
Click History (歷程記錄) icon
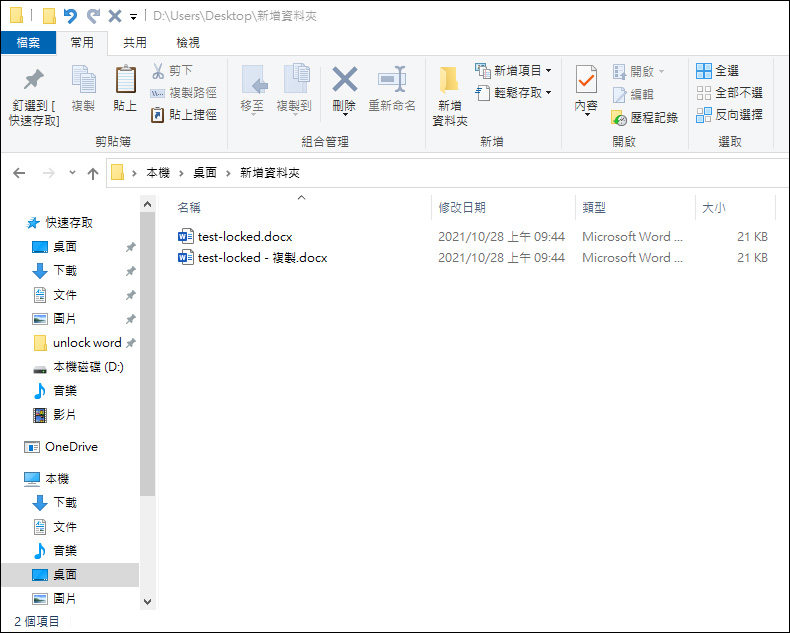point(619,118)
